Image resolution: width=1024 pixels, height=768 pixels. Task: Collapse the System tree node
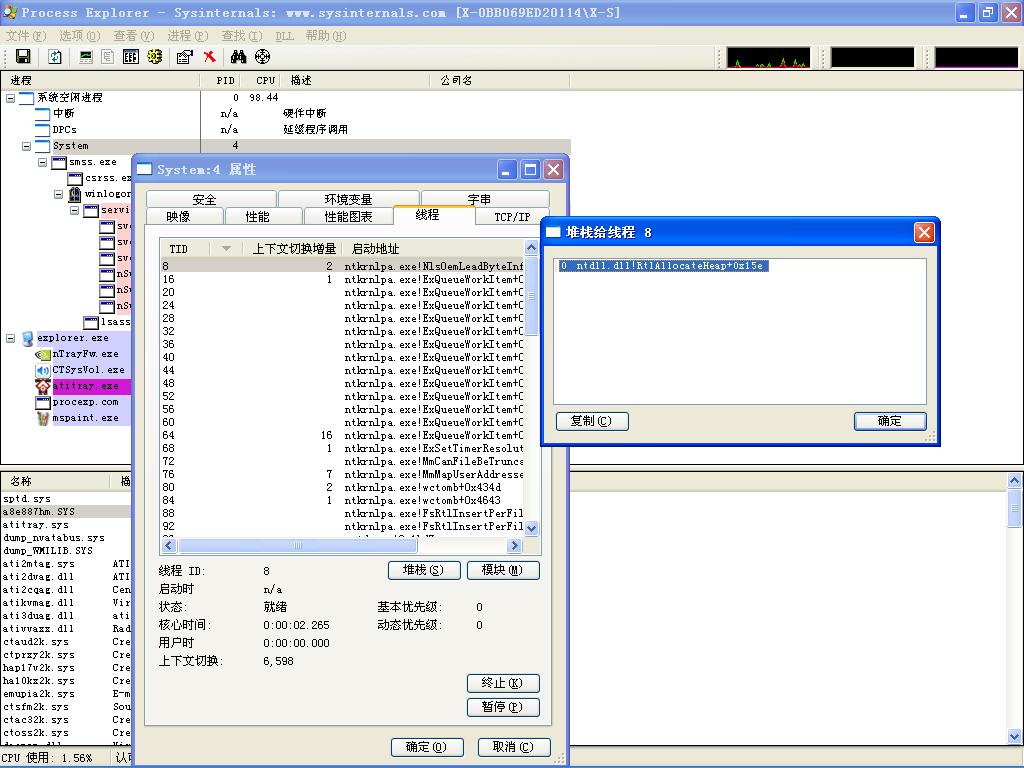tap(27, 146)
